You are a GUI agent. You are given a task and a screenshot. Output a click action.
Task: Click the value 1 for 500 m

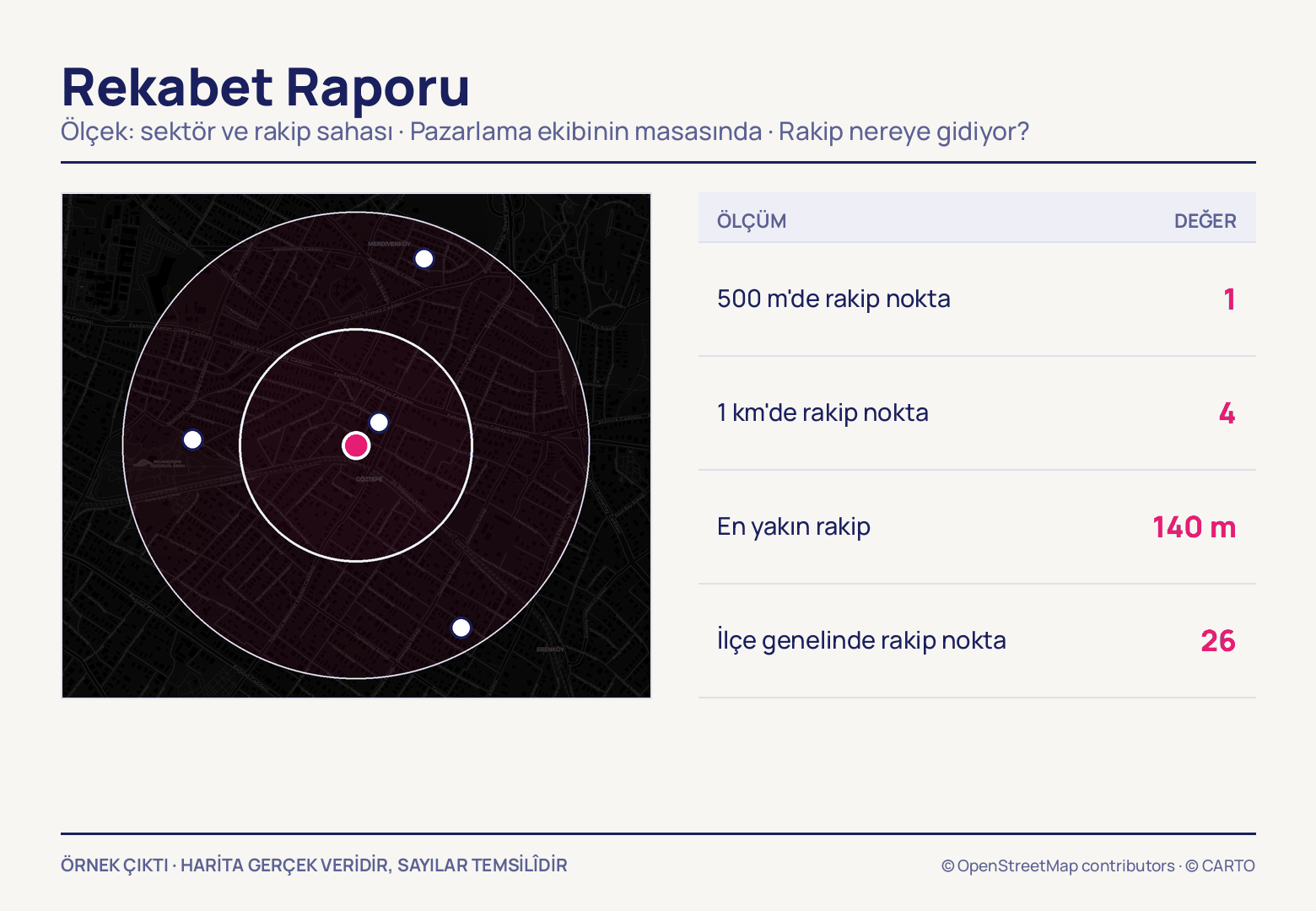(x=1230, y=299)
